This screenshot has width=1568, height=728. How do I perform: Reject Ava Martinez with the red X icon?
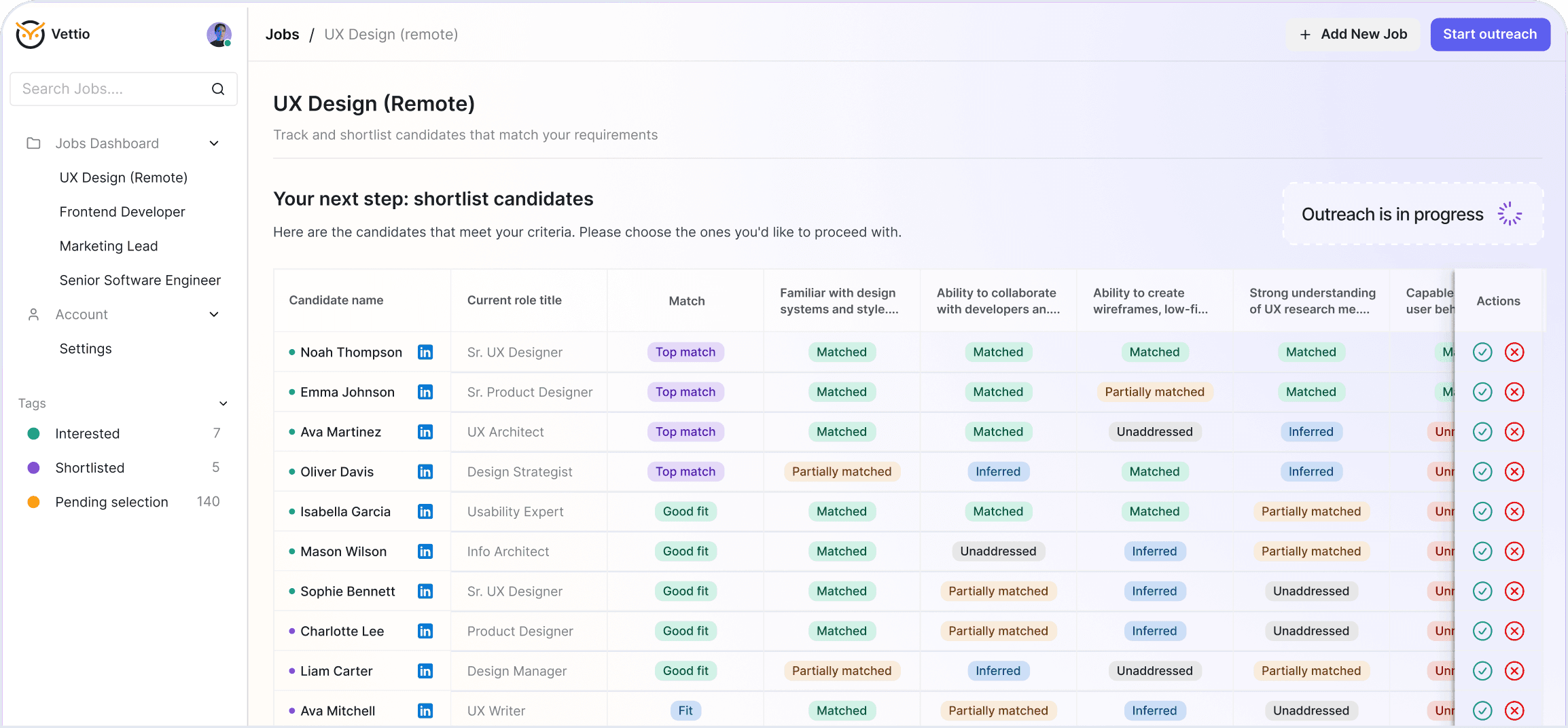[x=1514, y=432]
